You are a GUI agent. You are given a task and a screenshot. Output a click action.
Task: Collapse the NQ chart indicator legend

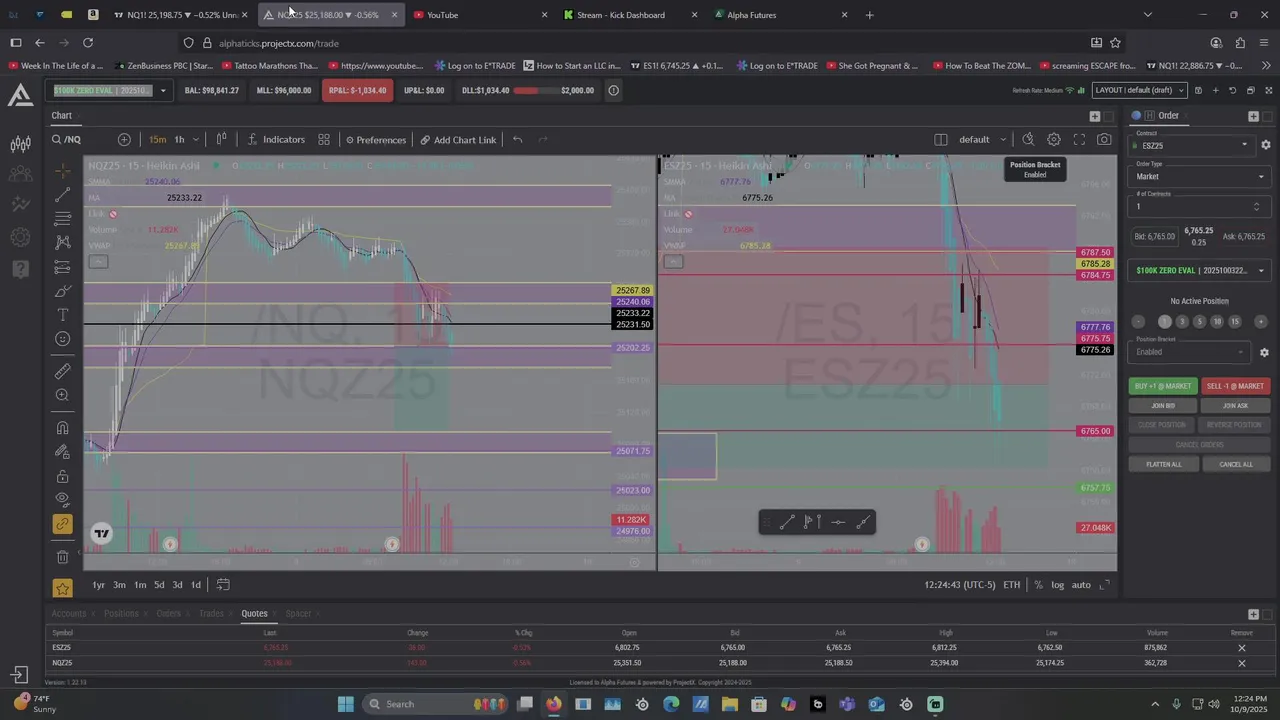98,262
